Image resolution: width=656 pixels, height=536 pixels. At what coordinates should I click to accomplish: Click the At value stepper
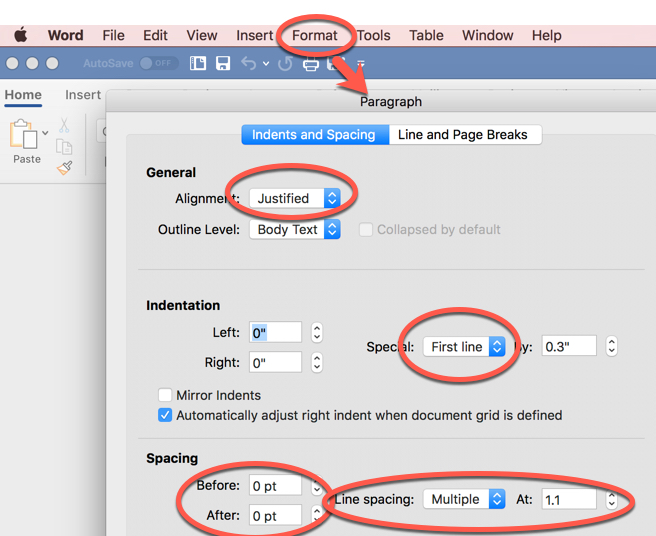[612, 499]
